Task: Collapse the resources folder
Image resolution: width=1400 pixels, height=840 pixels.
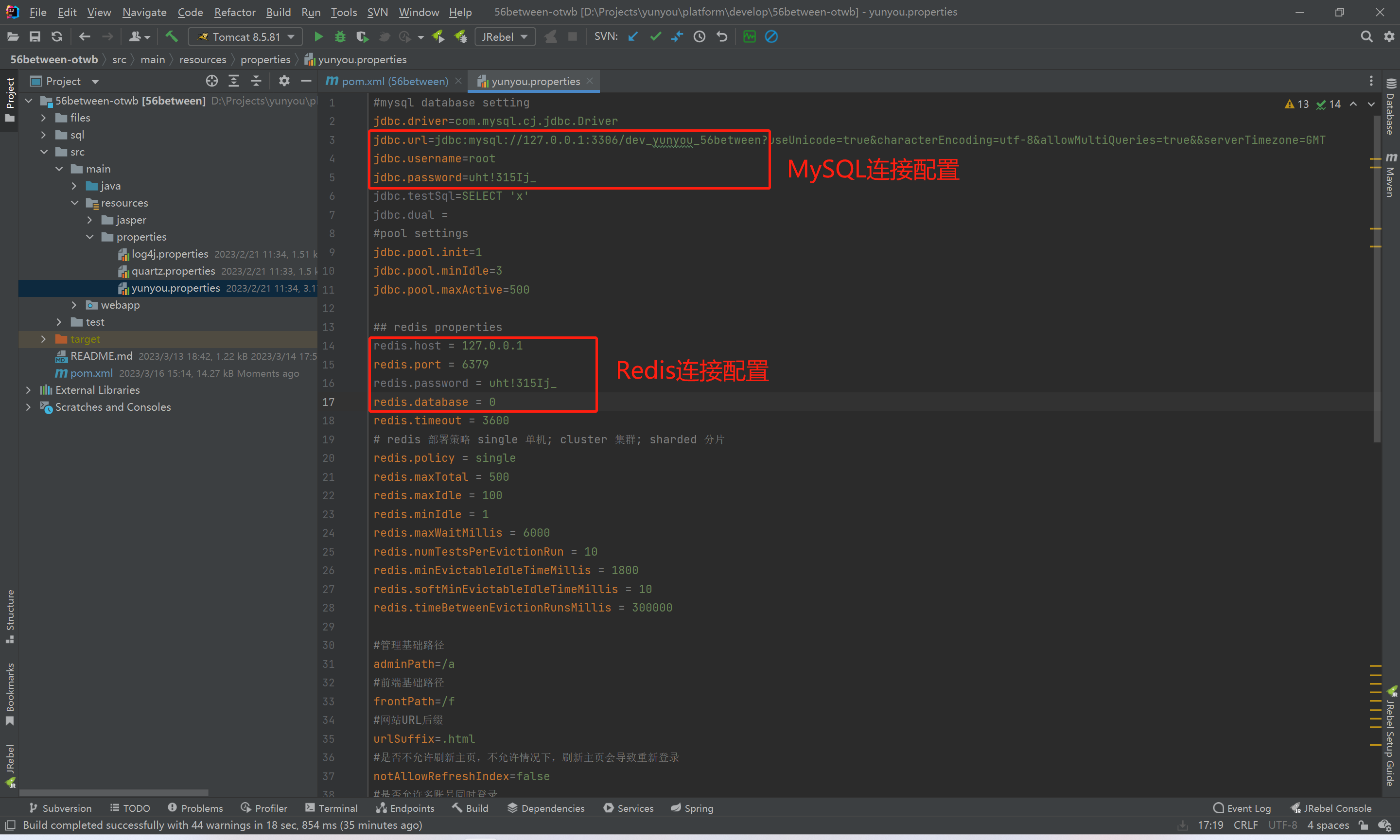Action: pos(74,203)
